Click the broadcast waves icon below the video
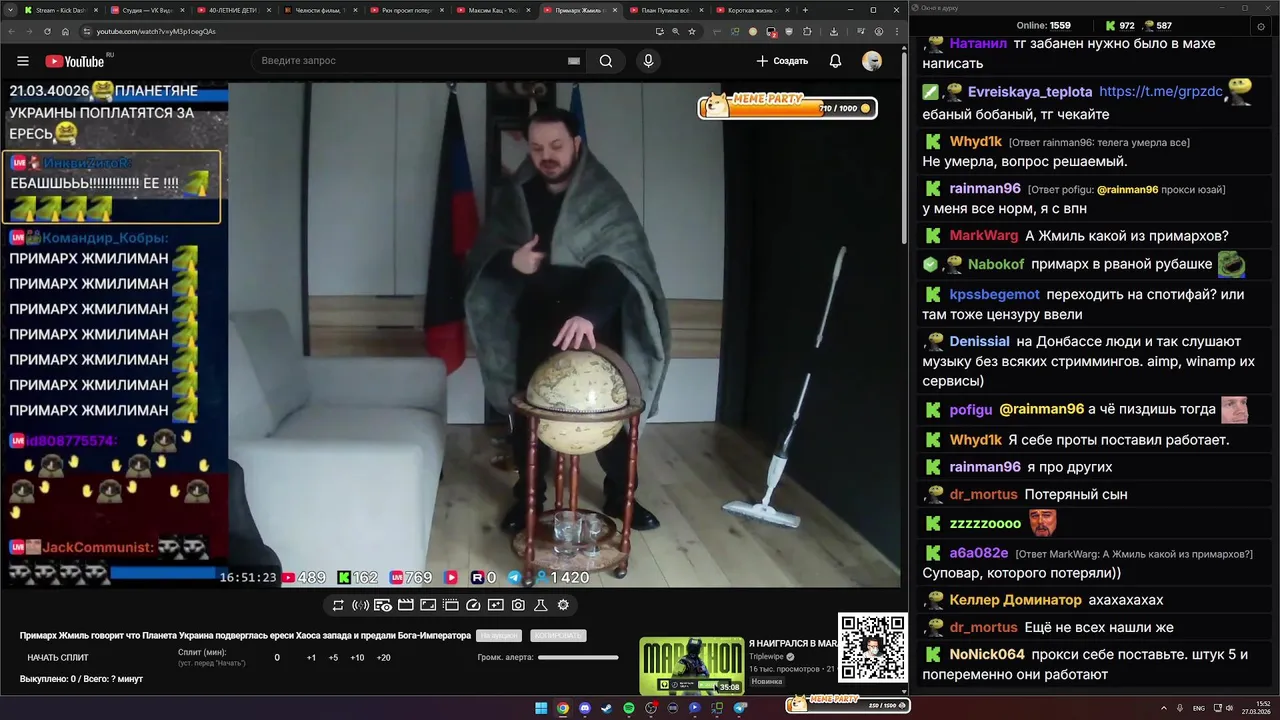Screen dimensions: 1280x720 361,605
